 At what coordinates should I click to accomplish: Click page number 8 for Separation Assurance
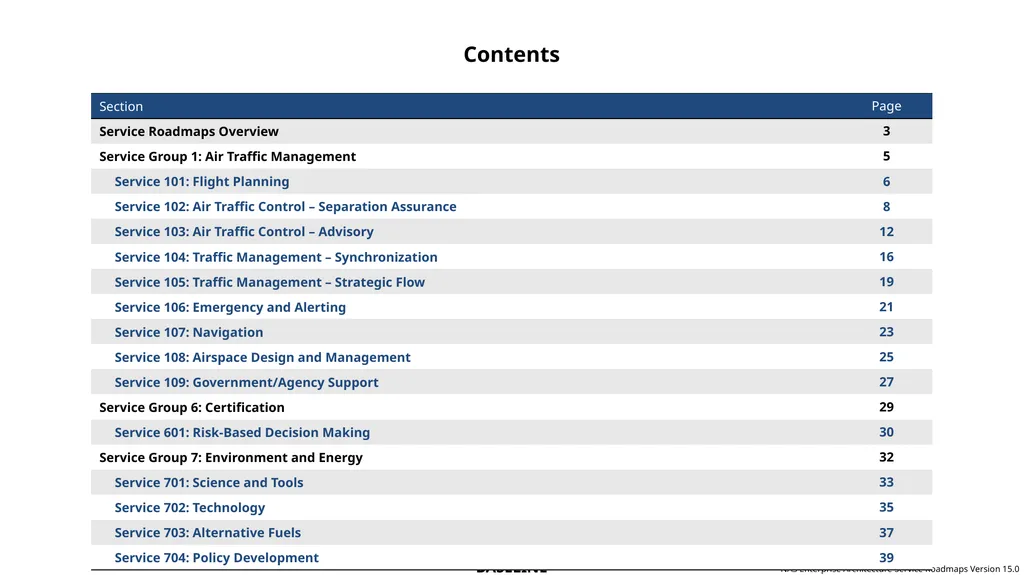[x=886, y=206]
